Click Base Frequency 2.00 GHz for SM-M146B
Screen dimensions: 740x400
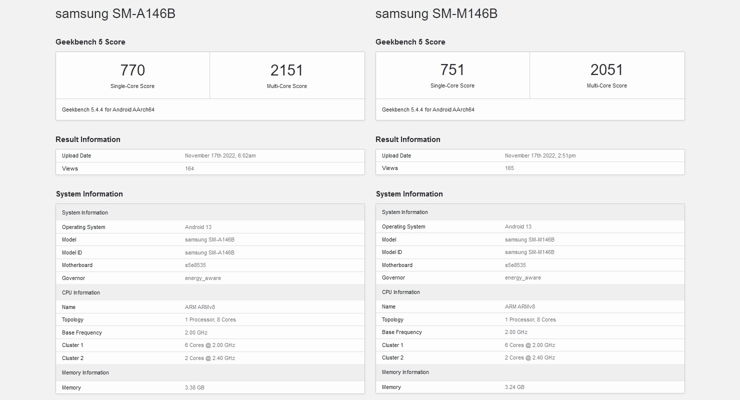tap(516, 332)
